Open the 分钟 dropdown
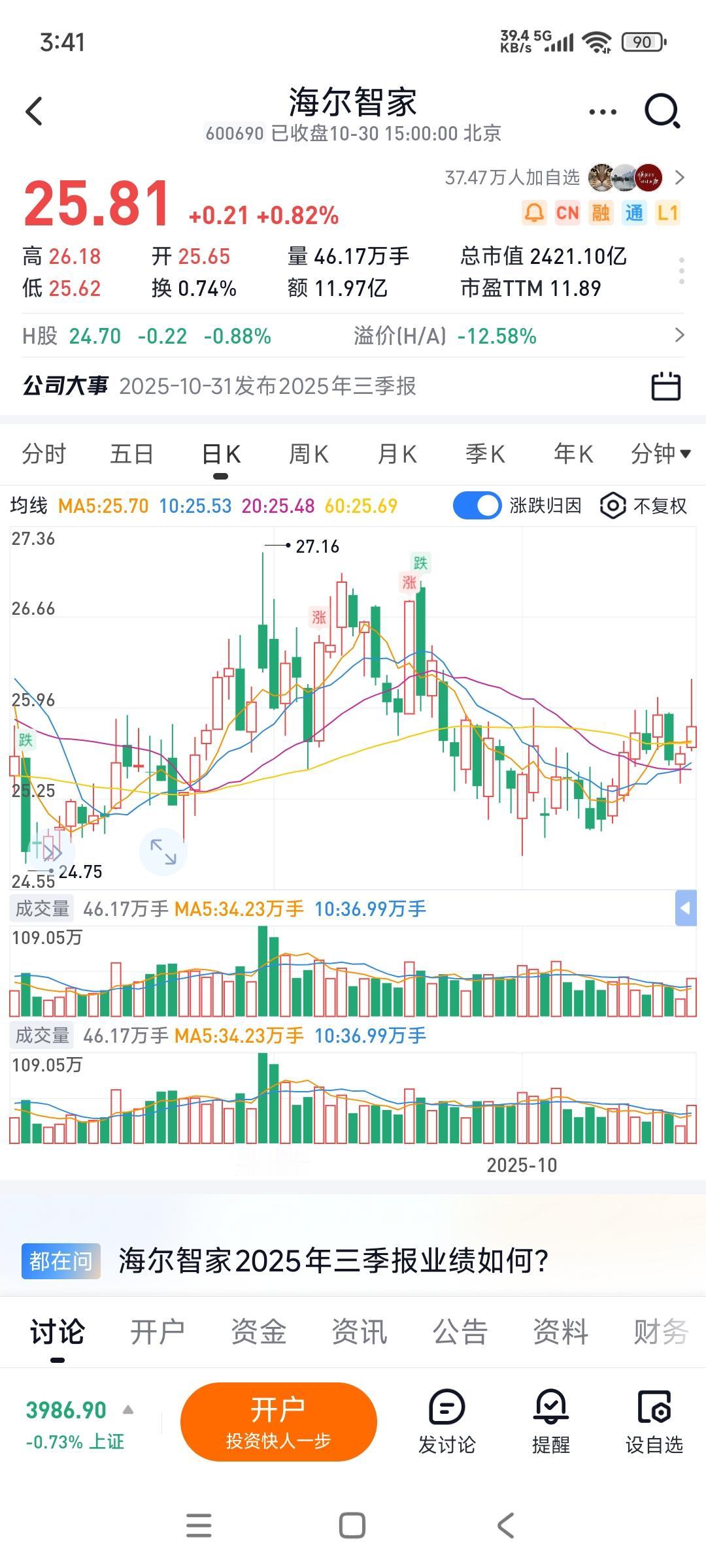Screen dimensions: 706x1568 point(661,453)
